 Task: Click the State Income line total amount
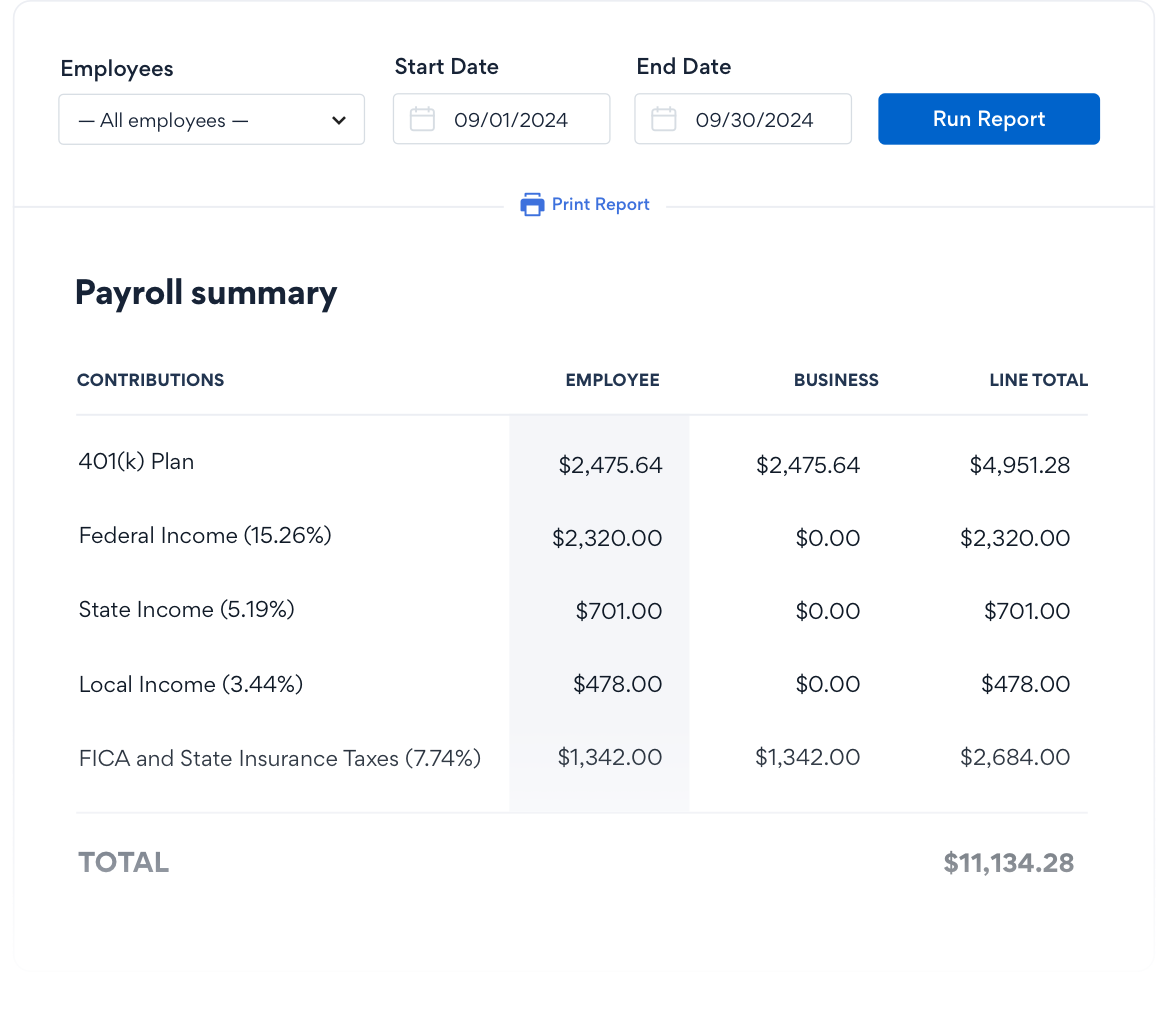coord(1027,610)
